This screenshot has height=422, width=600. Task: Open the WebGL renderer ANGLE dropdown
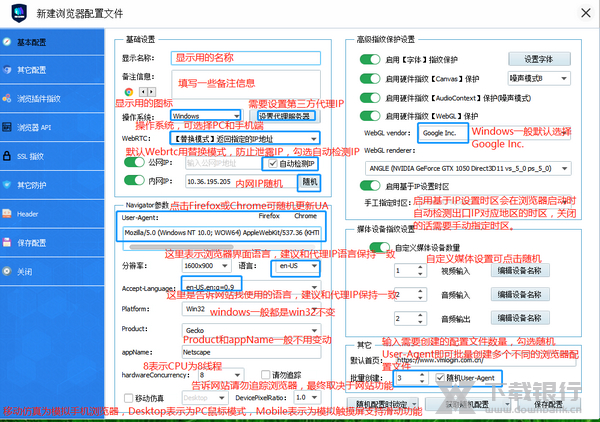click(468, 168)
